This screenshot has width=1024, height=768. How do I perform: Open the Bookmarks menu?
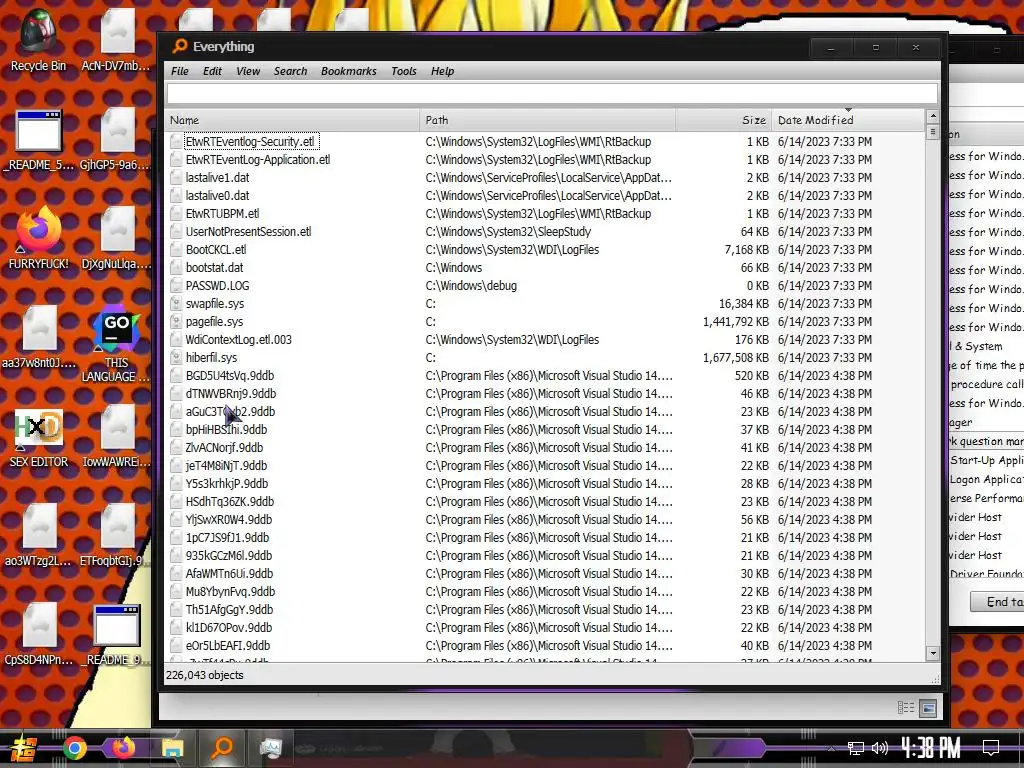(x=349, y=71)
